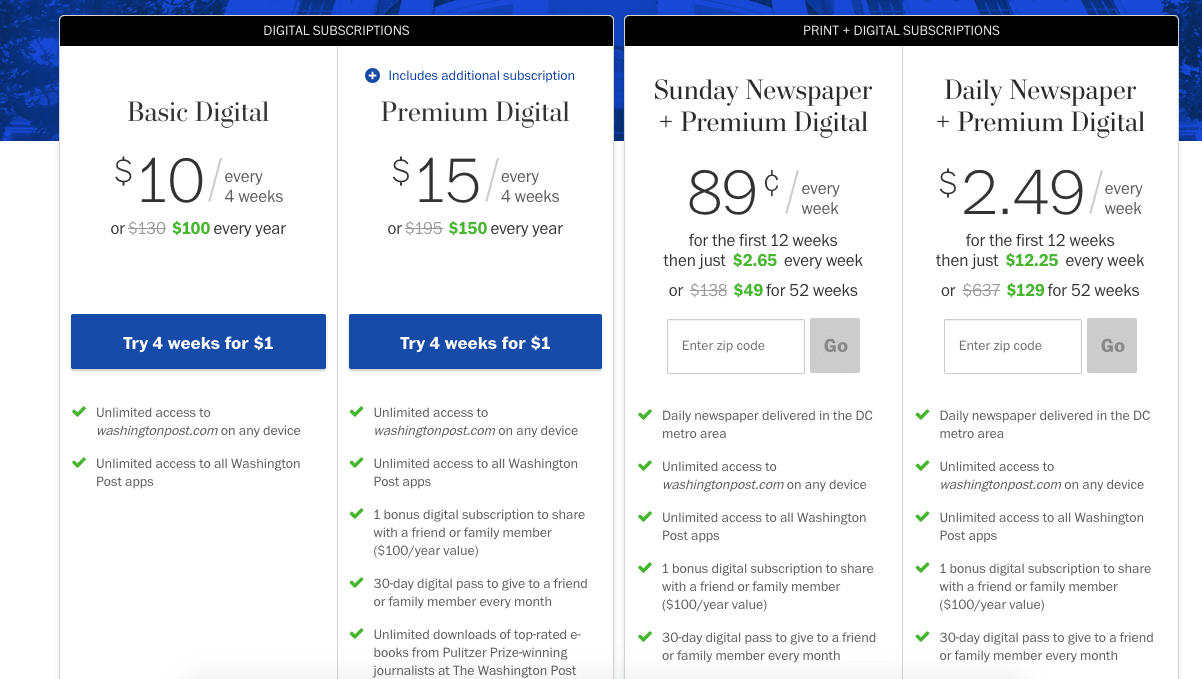Click Daily Newspaper's bonus digital subscription checkmark
This screenshot has width=1202, height=679.
pyautogui.click(x=922, y=567)
